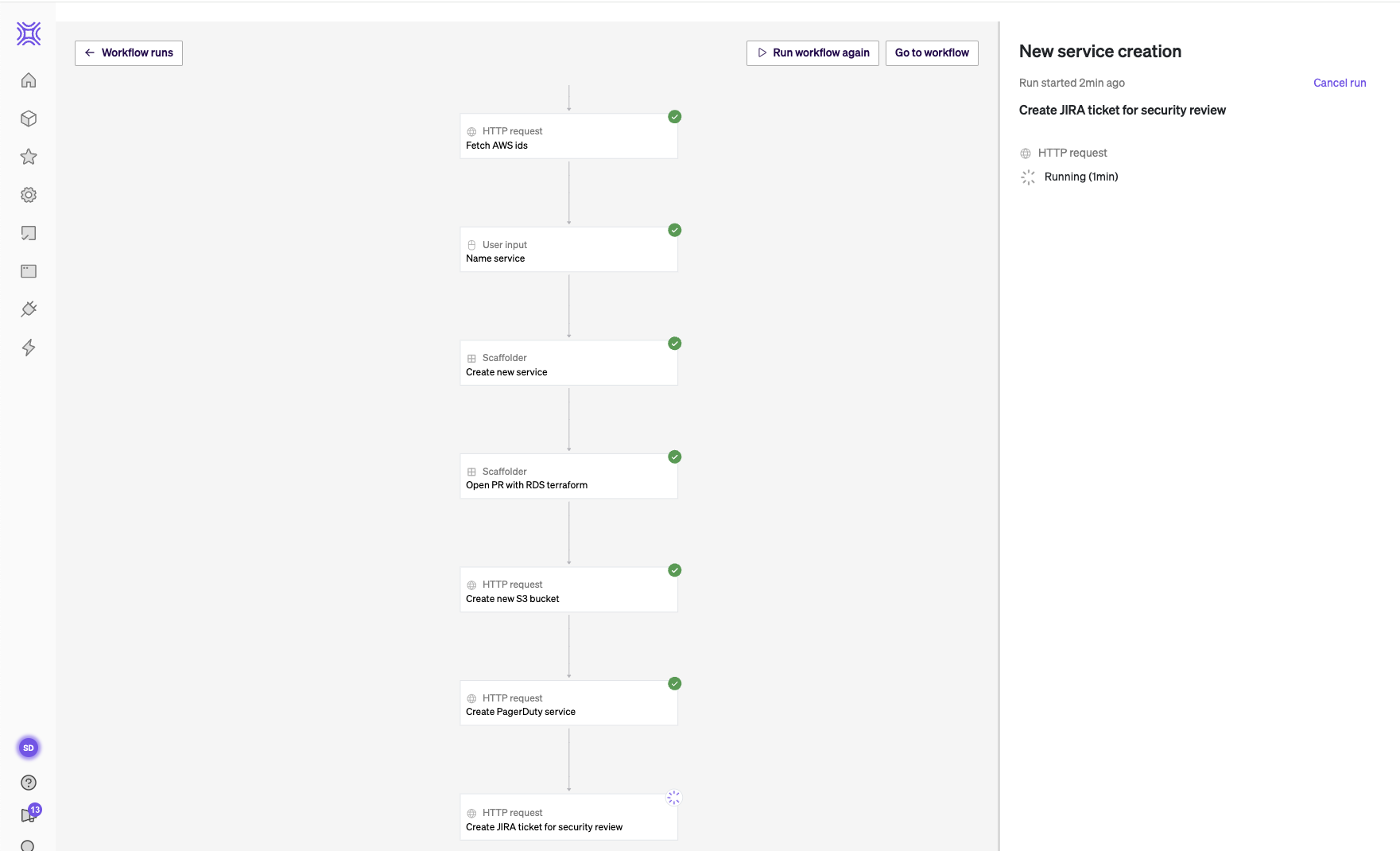Click the help question mark icon
The image size is (1400, 851).
coord(29,783)
